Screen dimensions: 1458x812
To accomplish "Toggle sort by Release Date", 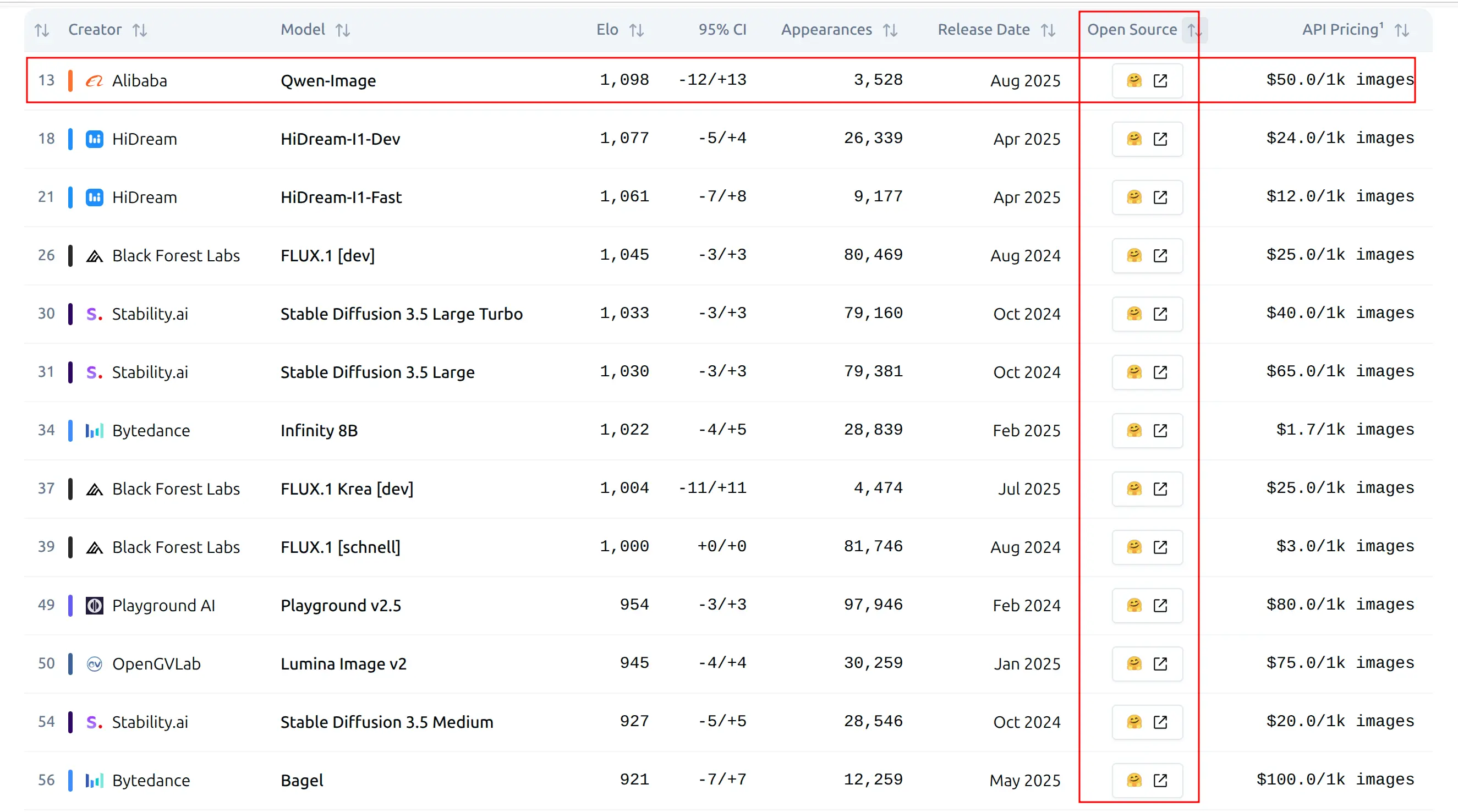I will pyautogui.click(x=1048, y=30).
